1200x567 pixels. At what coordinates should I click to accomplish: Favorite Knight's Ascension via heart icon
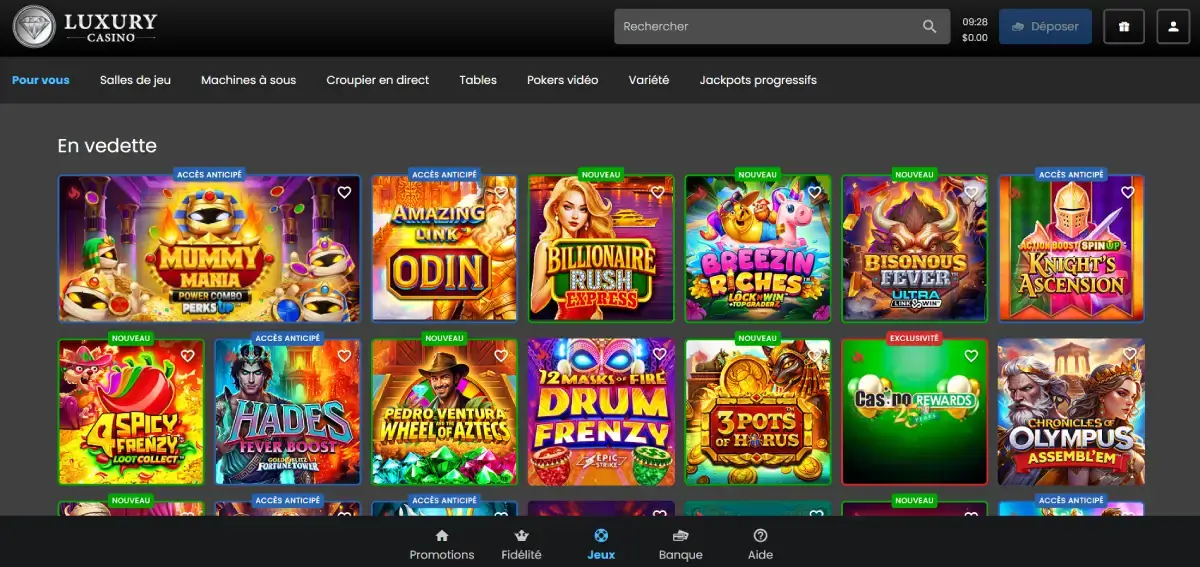coord(1128,192)
